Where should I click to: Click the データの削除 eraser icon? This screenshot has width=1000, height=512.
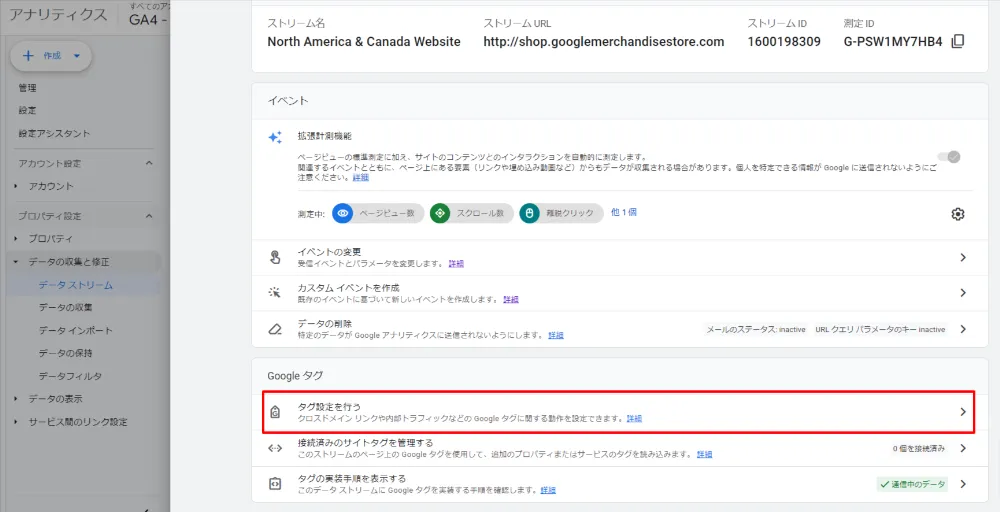275,330
